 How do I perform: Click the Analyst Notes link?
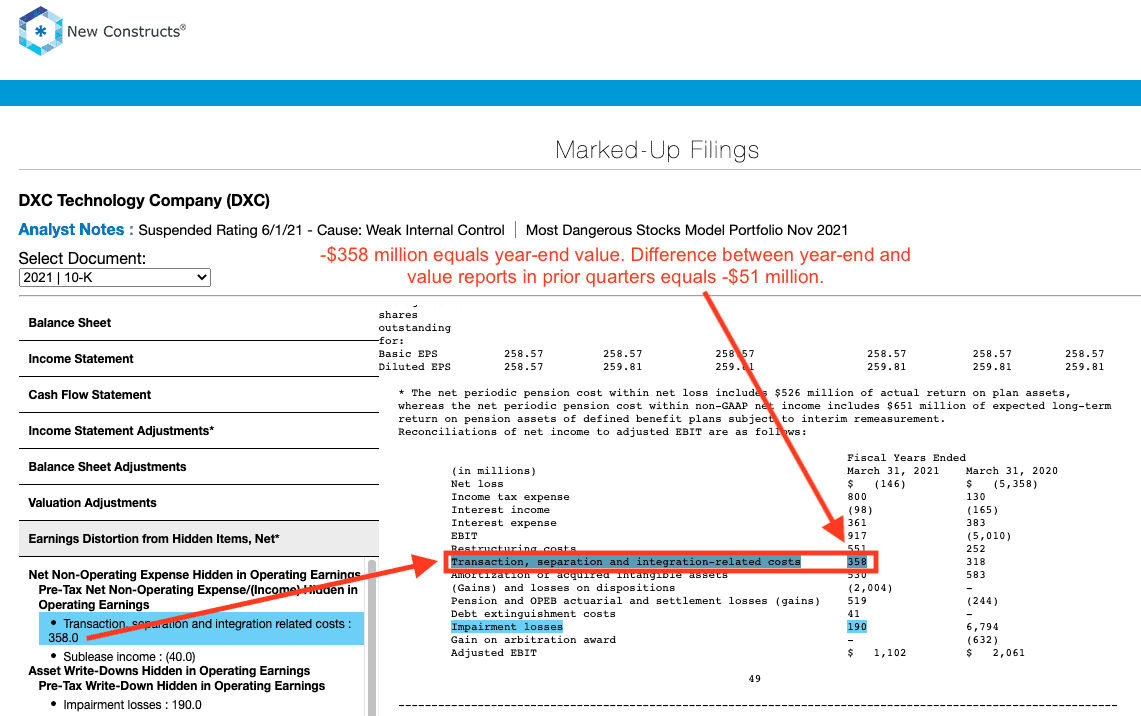(76, 230)
